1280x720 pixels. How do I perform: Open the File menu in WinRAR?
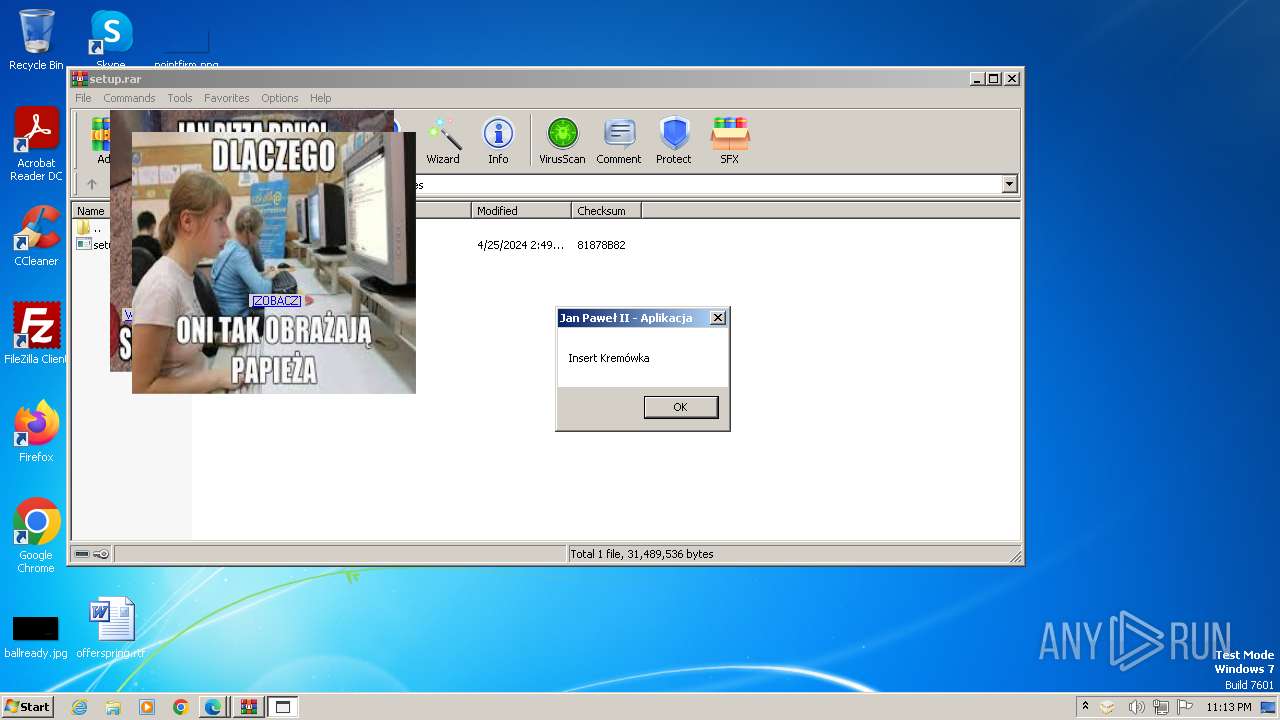(83, 98)
